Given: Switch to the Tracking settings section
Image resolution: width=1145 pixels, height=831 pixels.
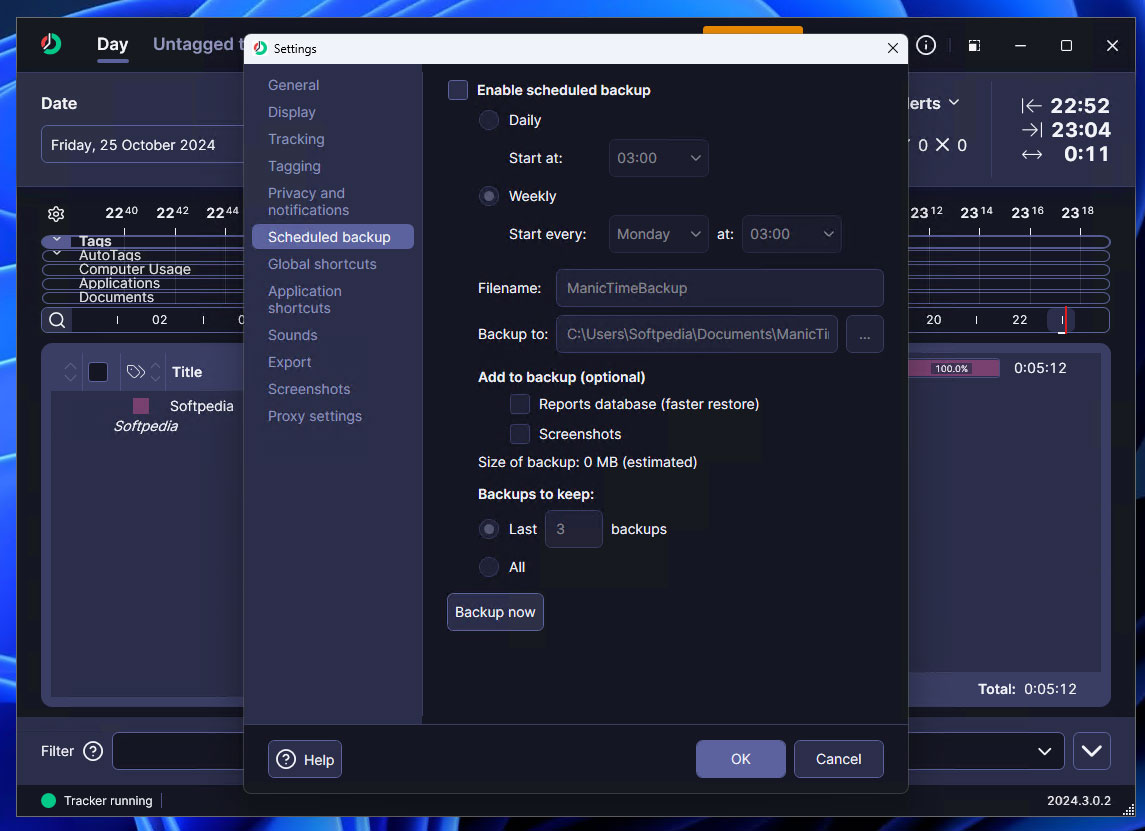Looking at the screenshot, I should [296, 139].
